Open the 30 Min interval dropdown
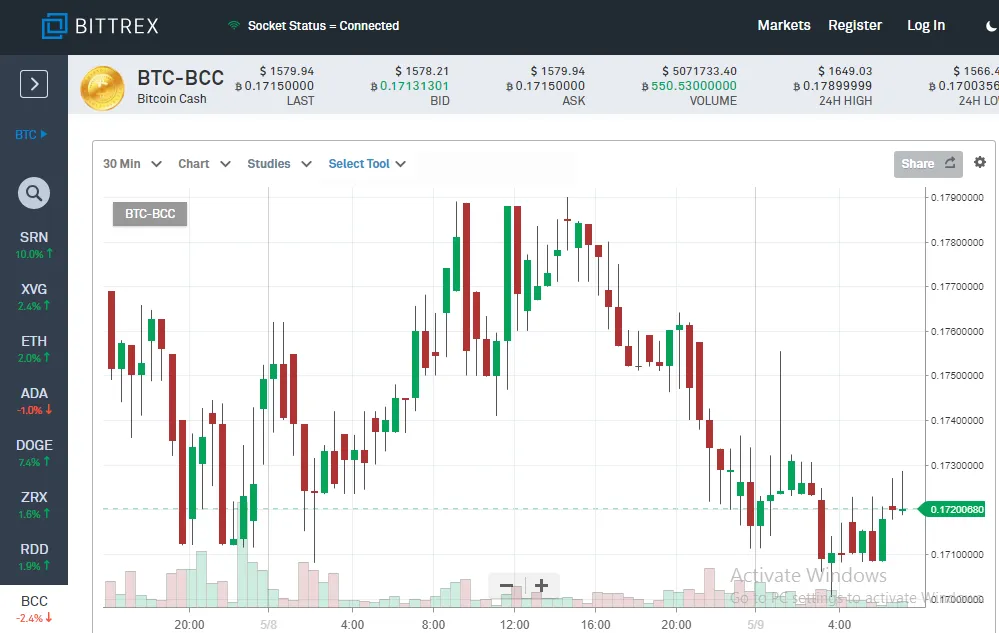 [x=132, y=164]
